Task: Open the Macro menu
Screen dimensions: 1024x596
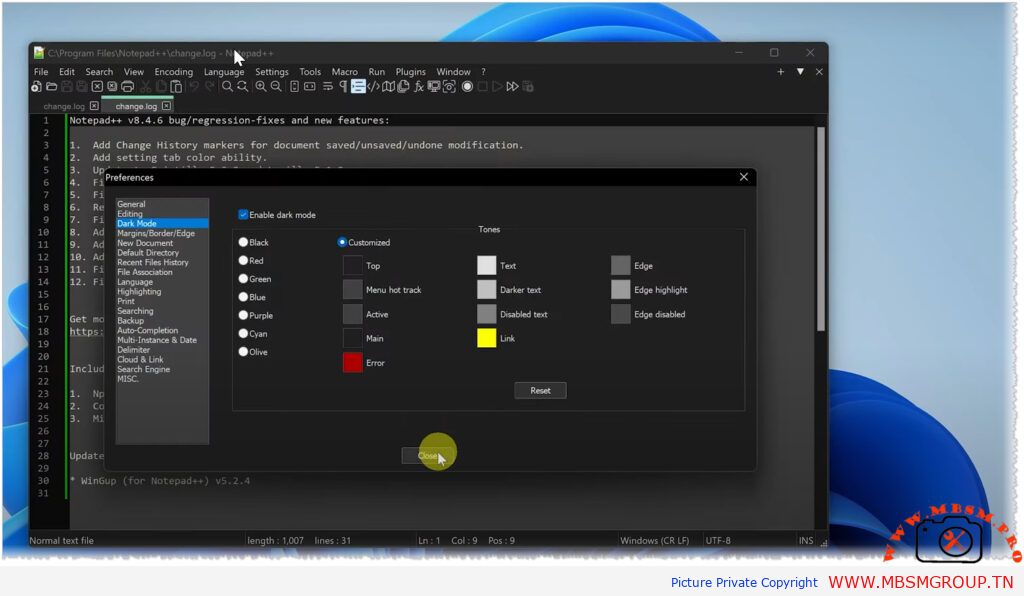Action: tap(344, 72)
